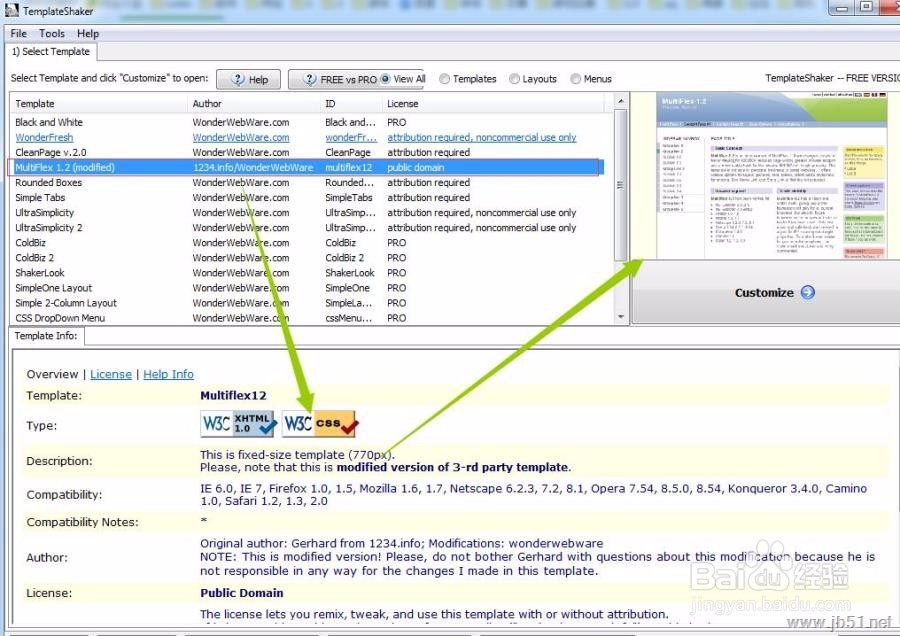This screenshot has height=636, width=900.
Task: Click the multiflex12 ID cell
Action: coord(348,167)
